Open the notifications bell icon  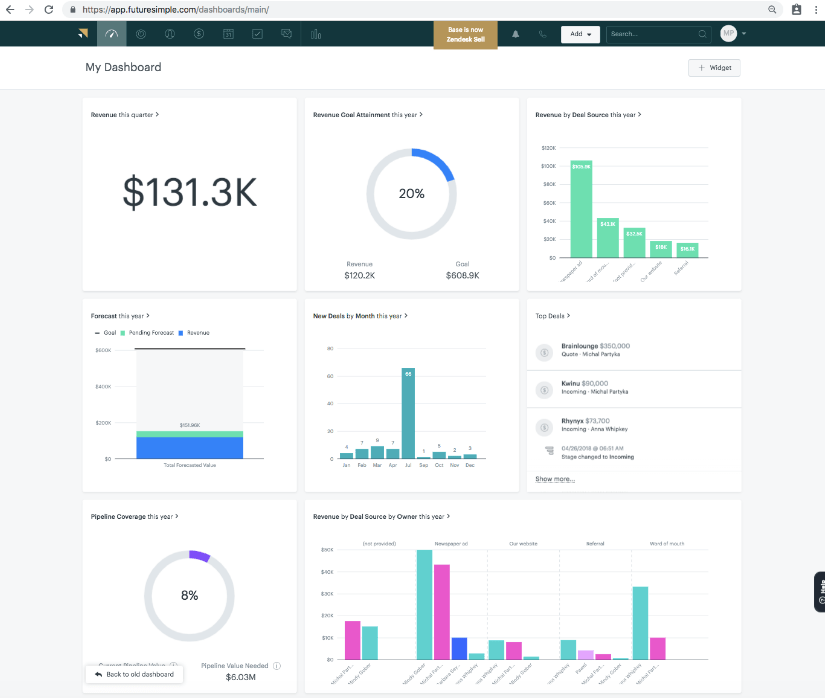pos(515,33)
